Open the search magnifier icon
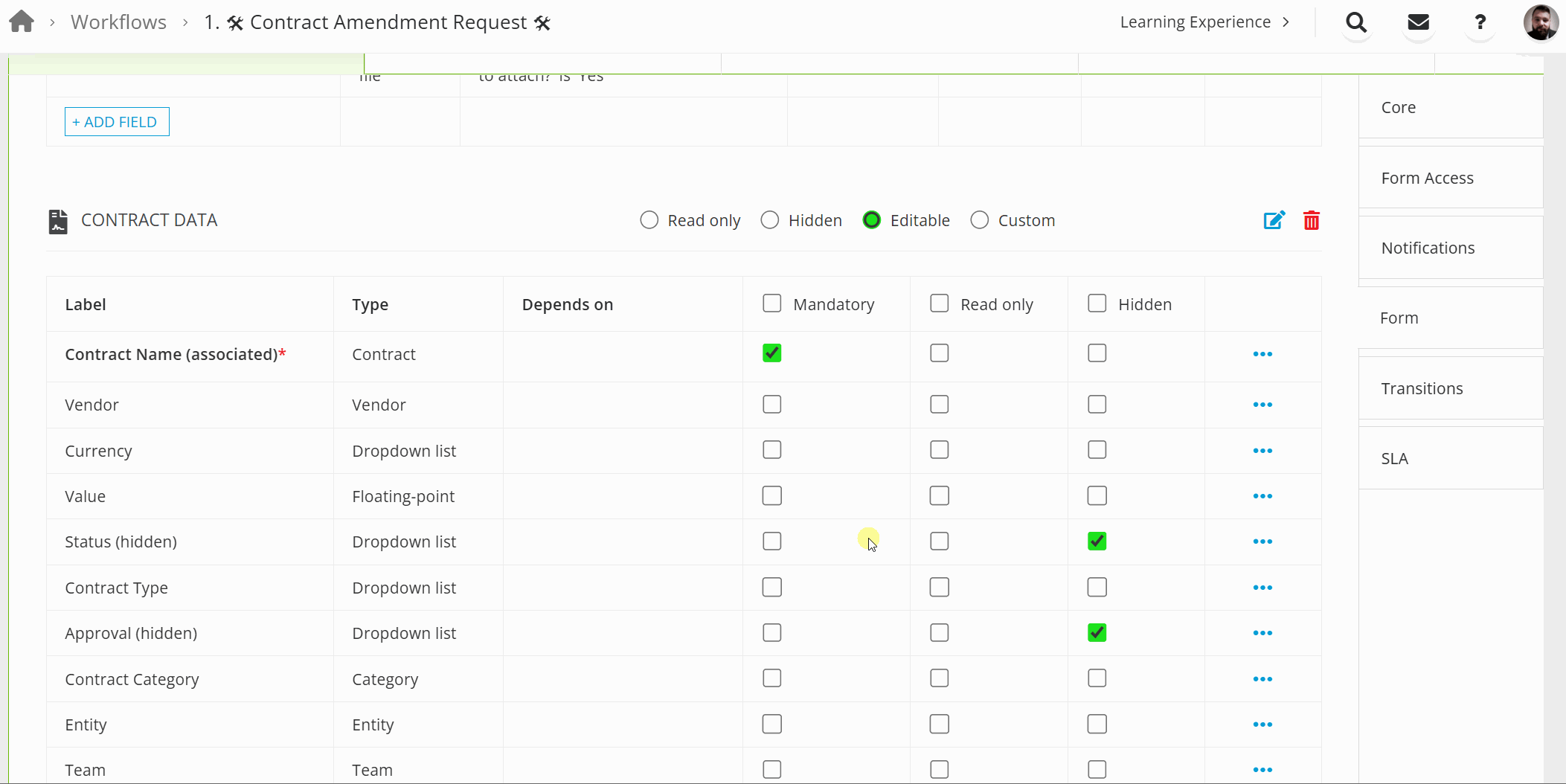This screenshot has width=1566, height=784. [x=1356, y=22]
